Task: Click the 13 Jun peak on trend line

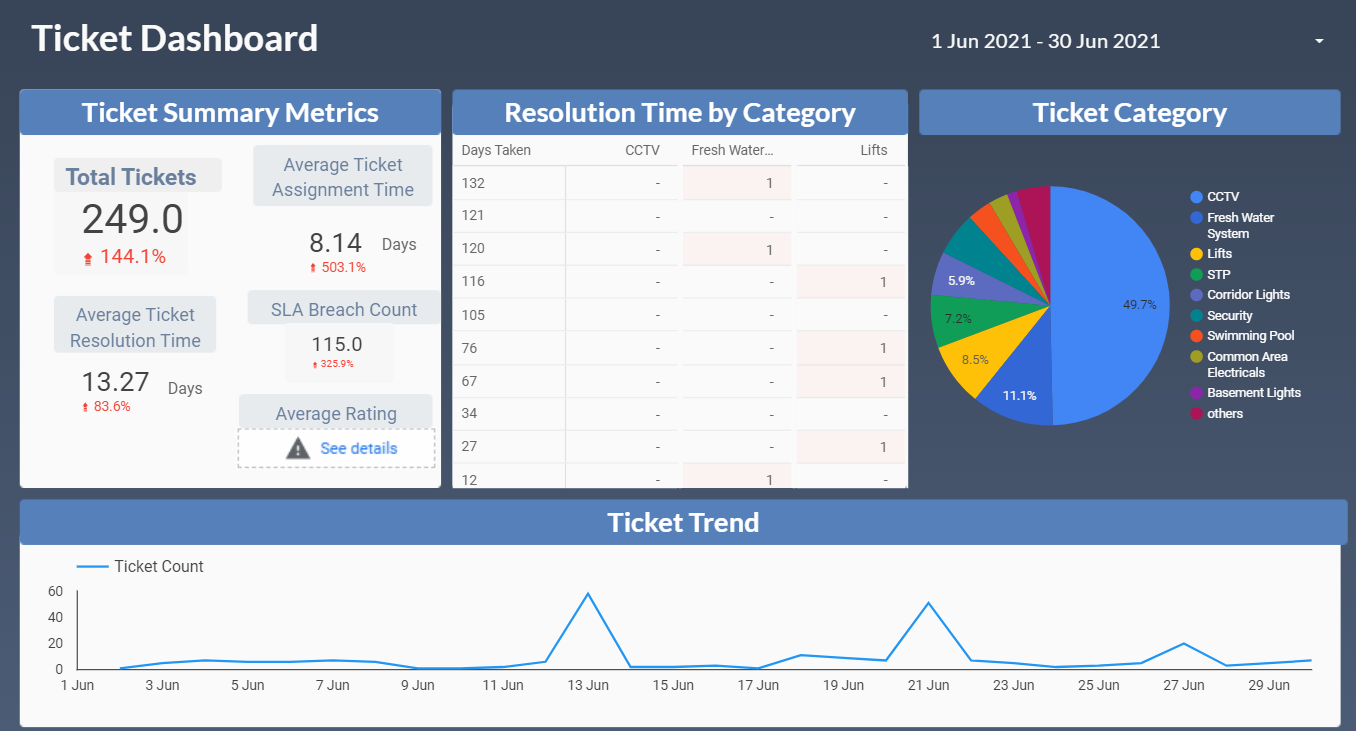Action: (x=588, y=594)
